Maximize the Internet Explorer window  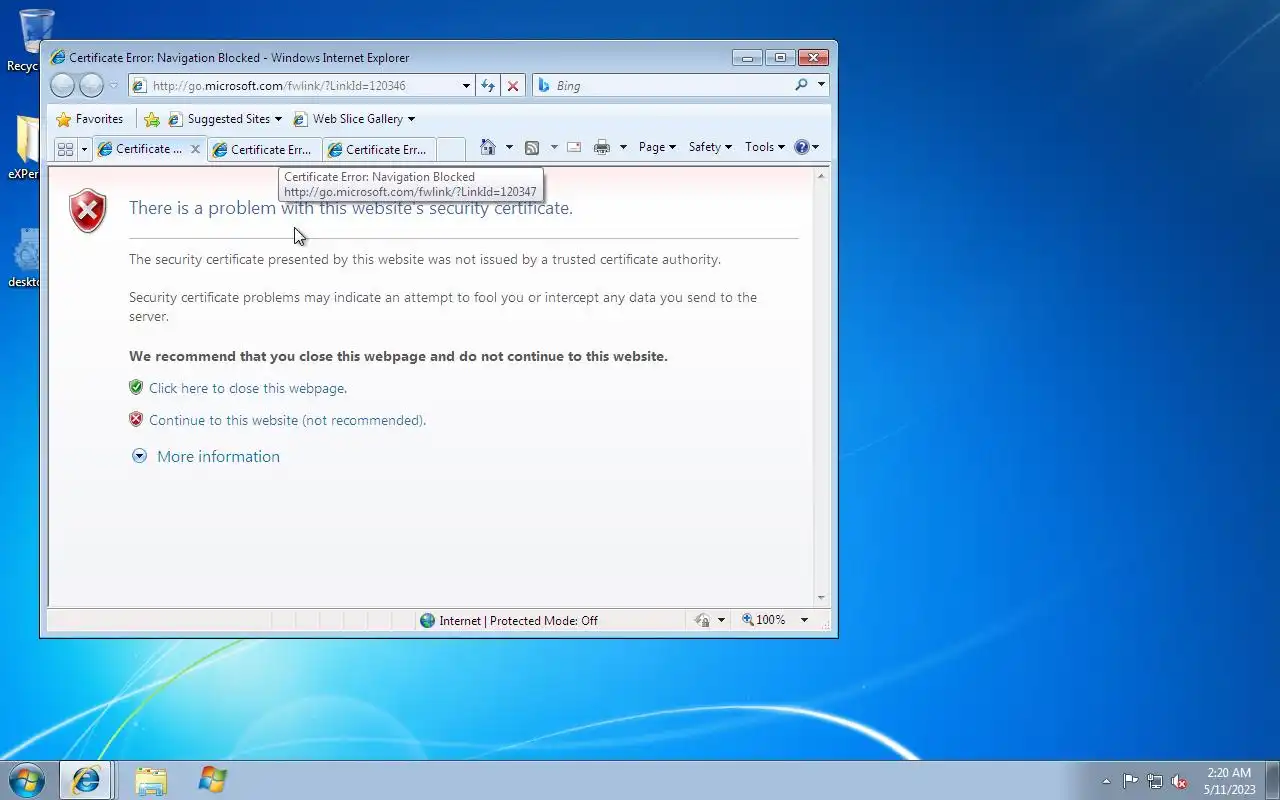(x=781, y=58)
